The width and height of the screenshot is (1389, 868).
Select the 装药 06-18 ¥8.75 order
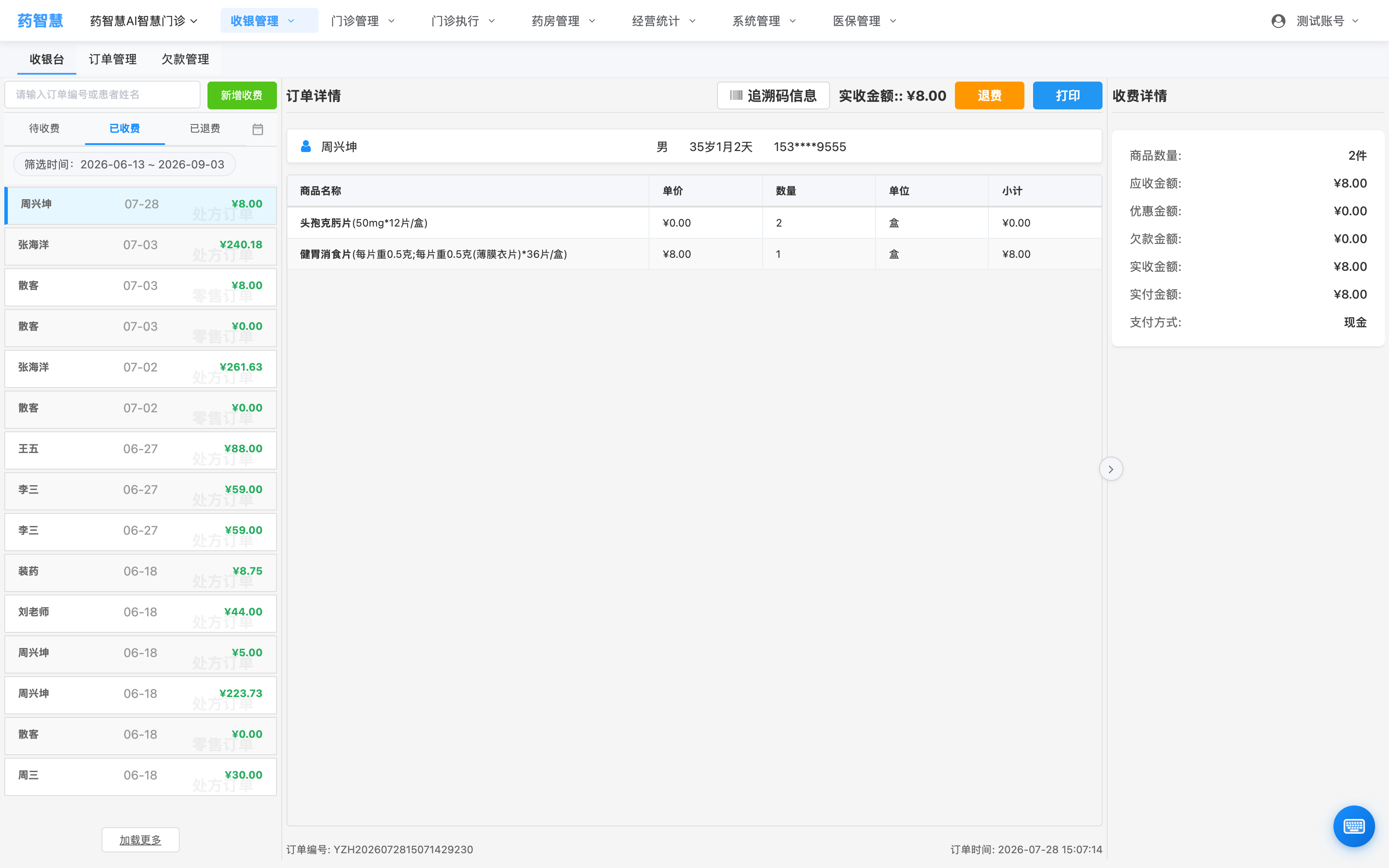[x=140, y=572]
